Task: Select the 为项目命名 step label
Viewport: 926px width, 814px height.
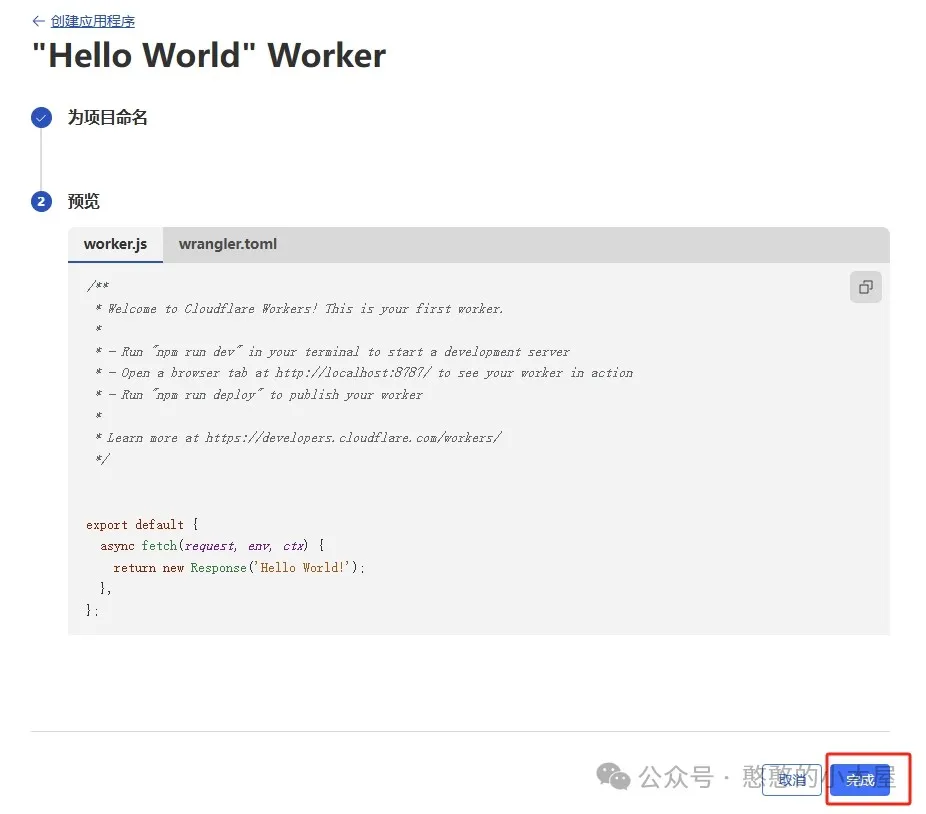Action: tap(108, 118)
